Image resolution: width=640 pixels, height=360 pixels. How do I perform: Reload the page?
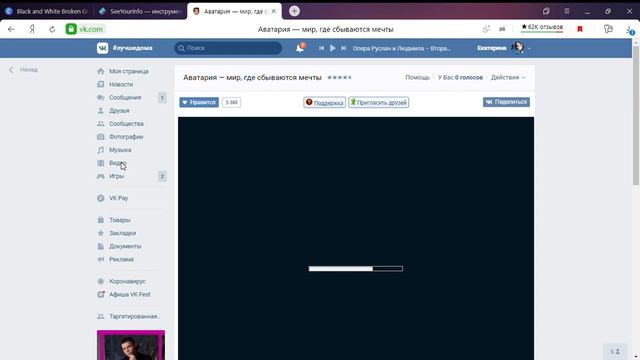[52, 29]
